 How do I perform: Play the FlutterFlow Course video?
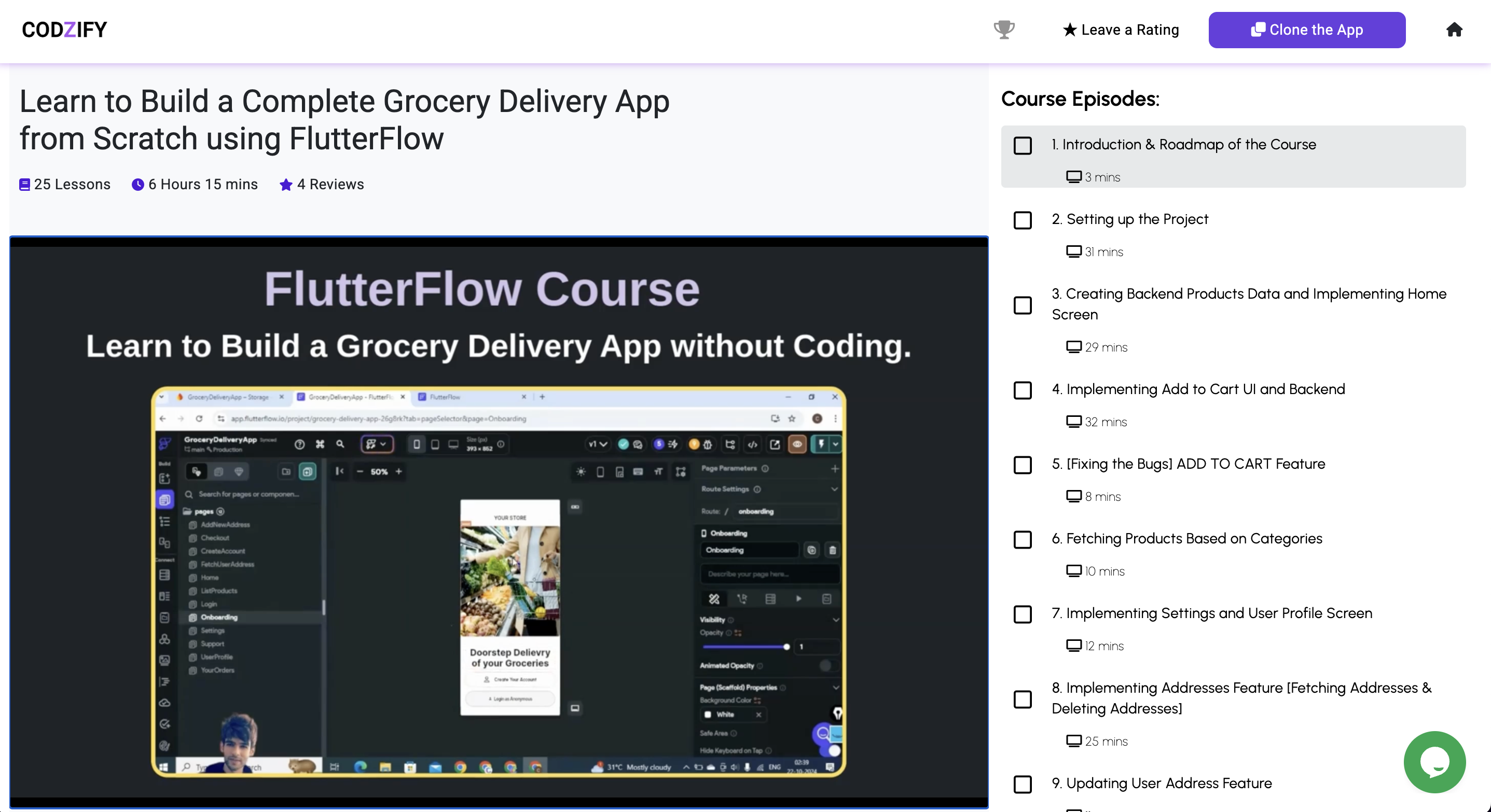click(499, 522)
